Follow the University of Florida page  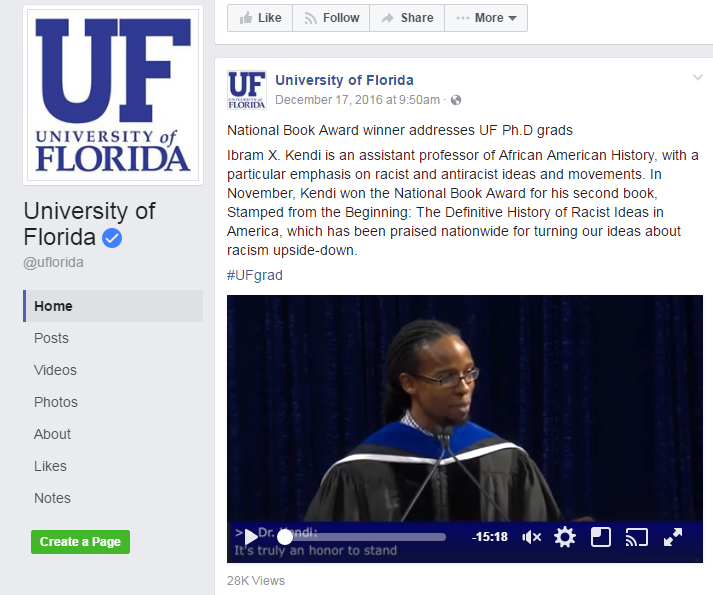click(x=331, y=18)
